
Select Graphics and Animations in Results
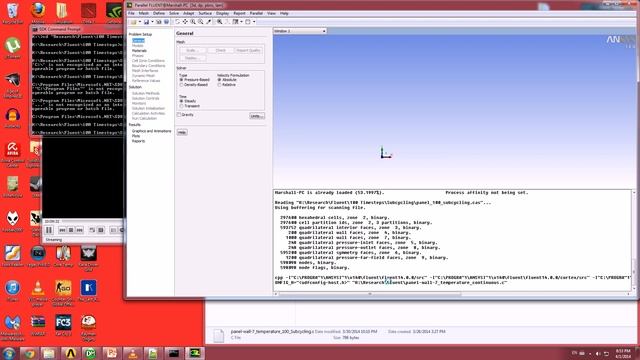coord(151,131)
